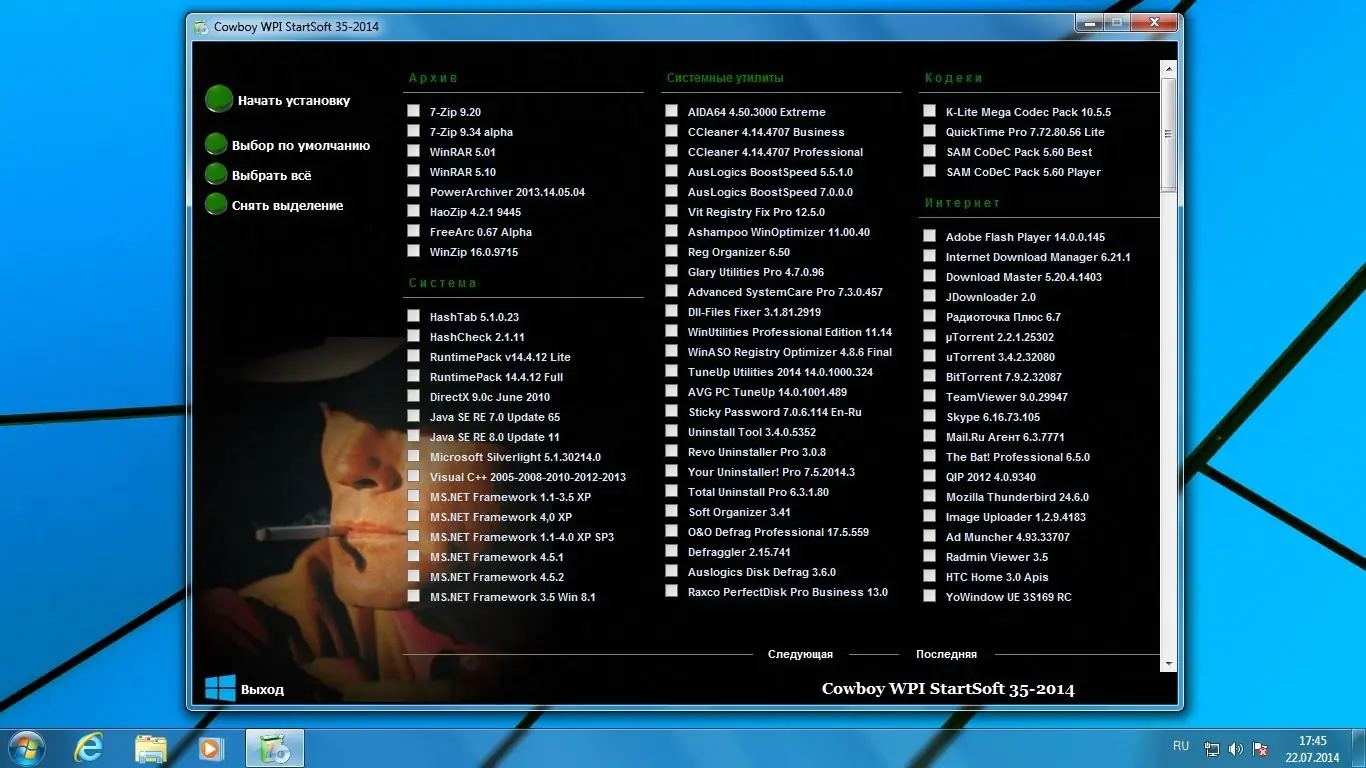Click the Action Center flag tray icon
This screenshot has height=768, width=1366.
click(x=1260, y=748)
